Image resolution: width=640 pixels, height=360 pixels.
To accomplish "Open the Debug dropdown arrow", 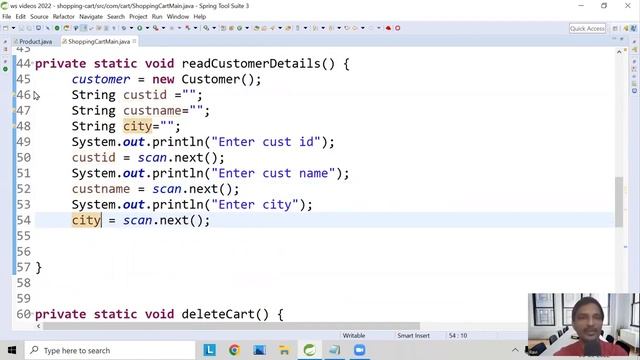I will tap(131, 28).
